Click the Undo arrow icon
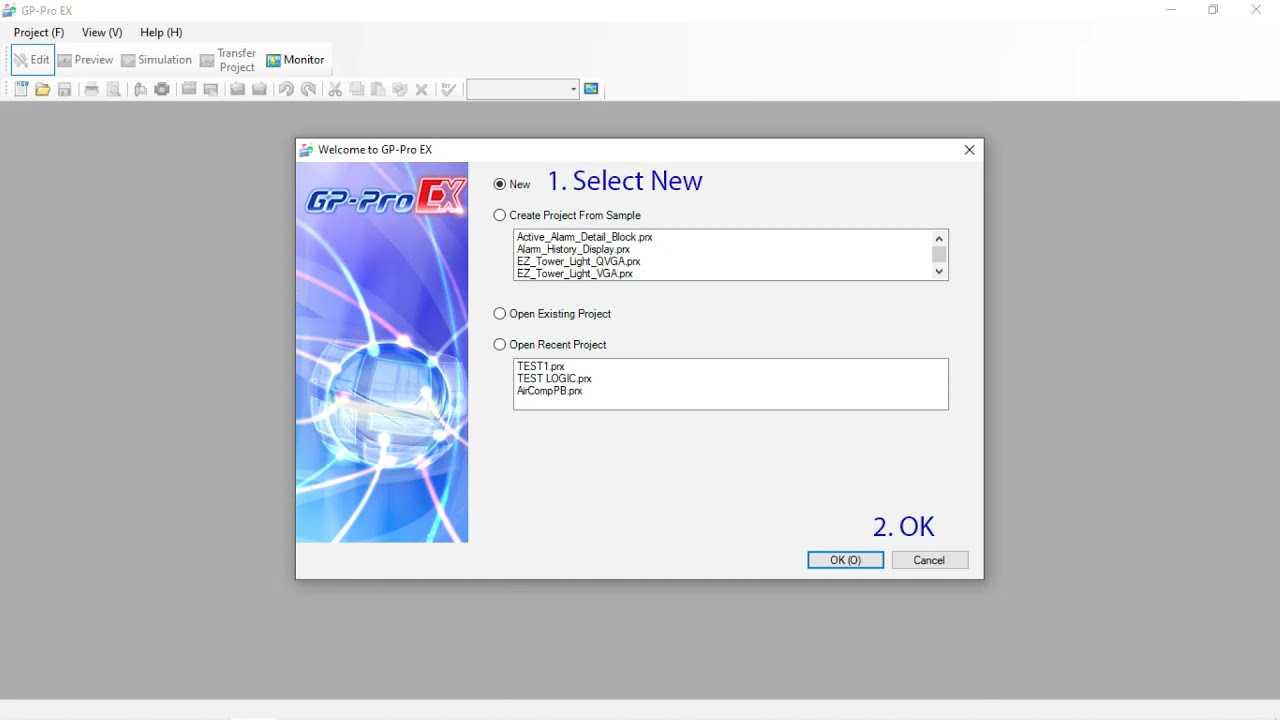 pos(286,89)
